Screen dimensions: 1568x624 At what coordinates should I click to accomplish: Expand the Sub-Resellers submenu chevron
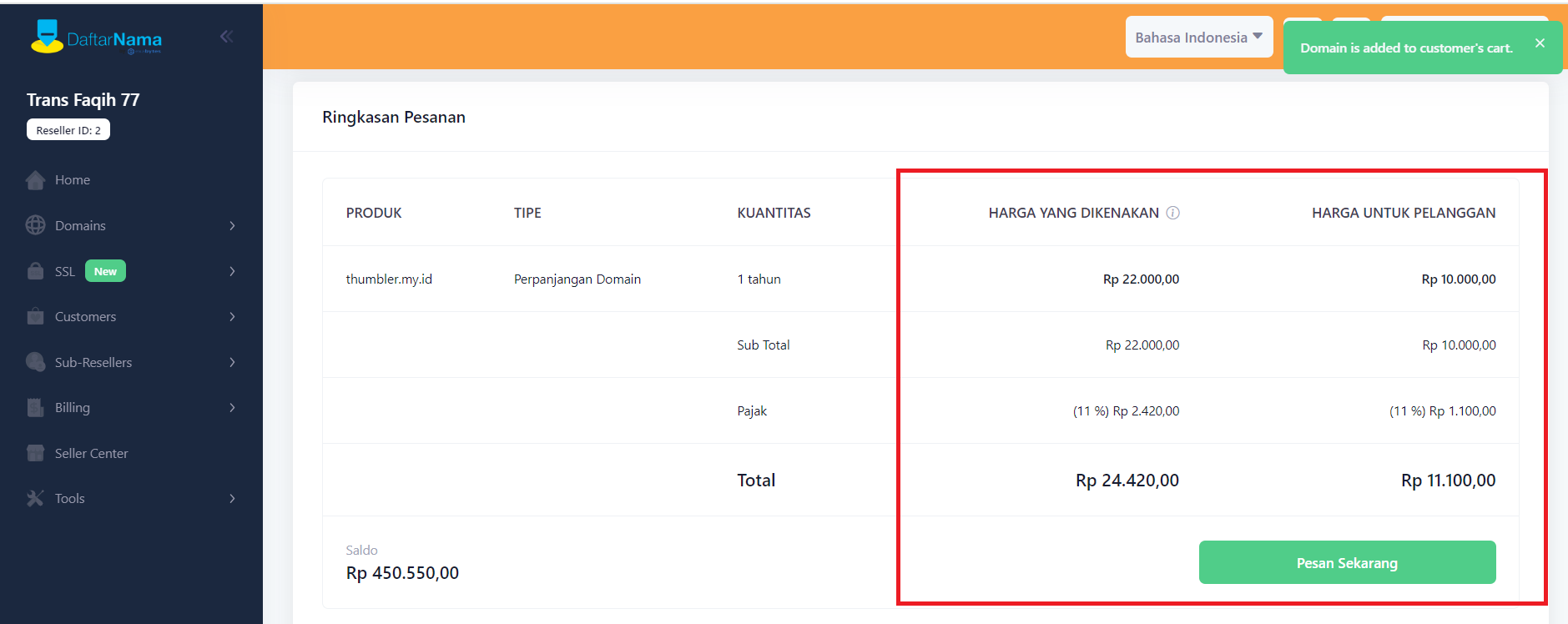click(x=232, y=362)
